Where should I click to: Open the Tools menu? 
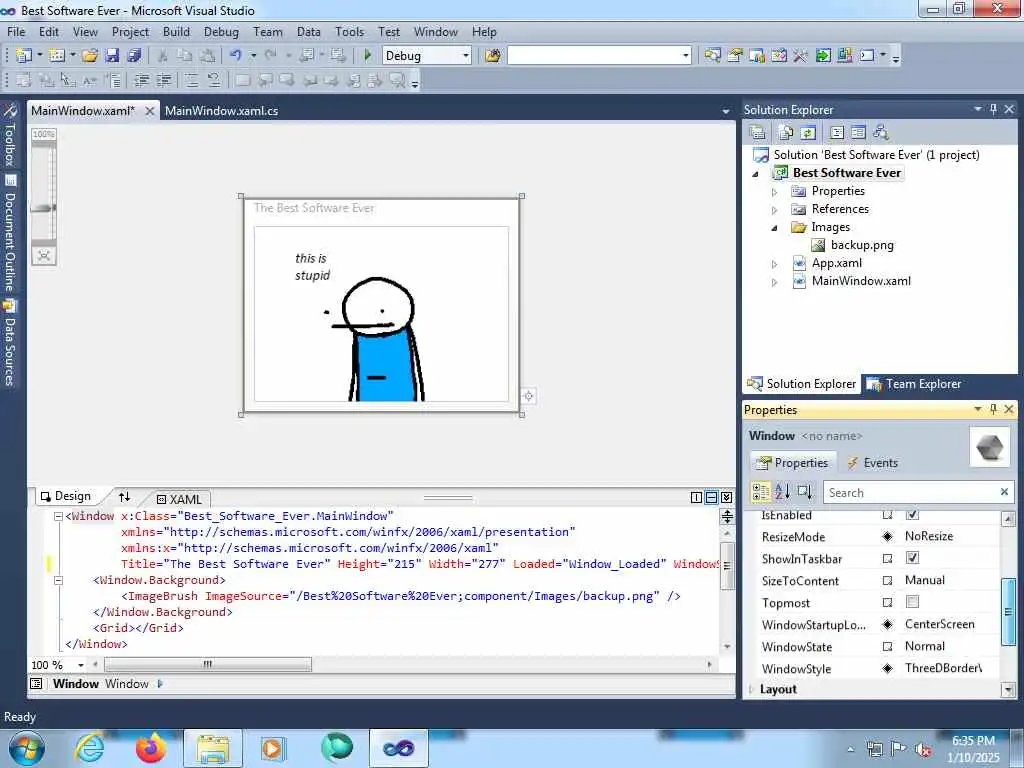click(x=349, y=32)
